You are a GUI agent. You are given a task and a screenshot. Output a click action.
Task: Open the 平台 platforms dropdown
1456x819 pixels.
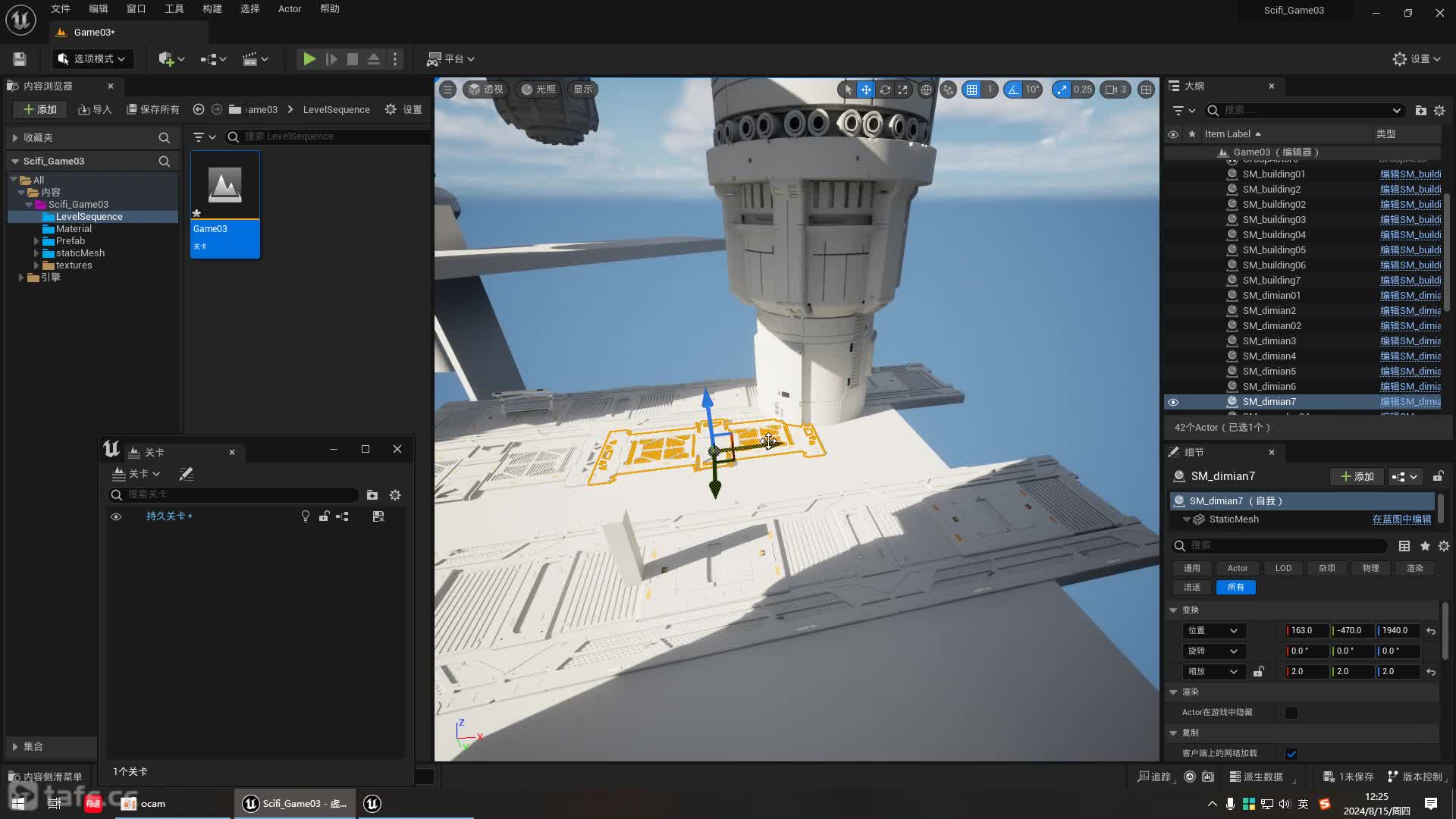click(451, 59)
